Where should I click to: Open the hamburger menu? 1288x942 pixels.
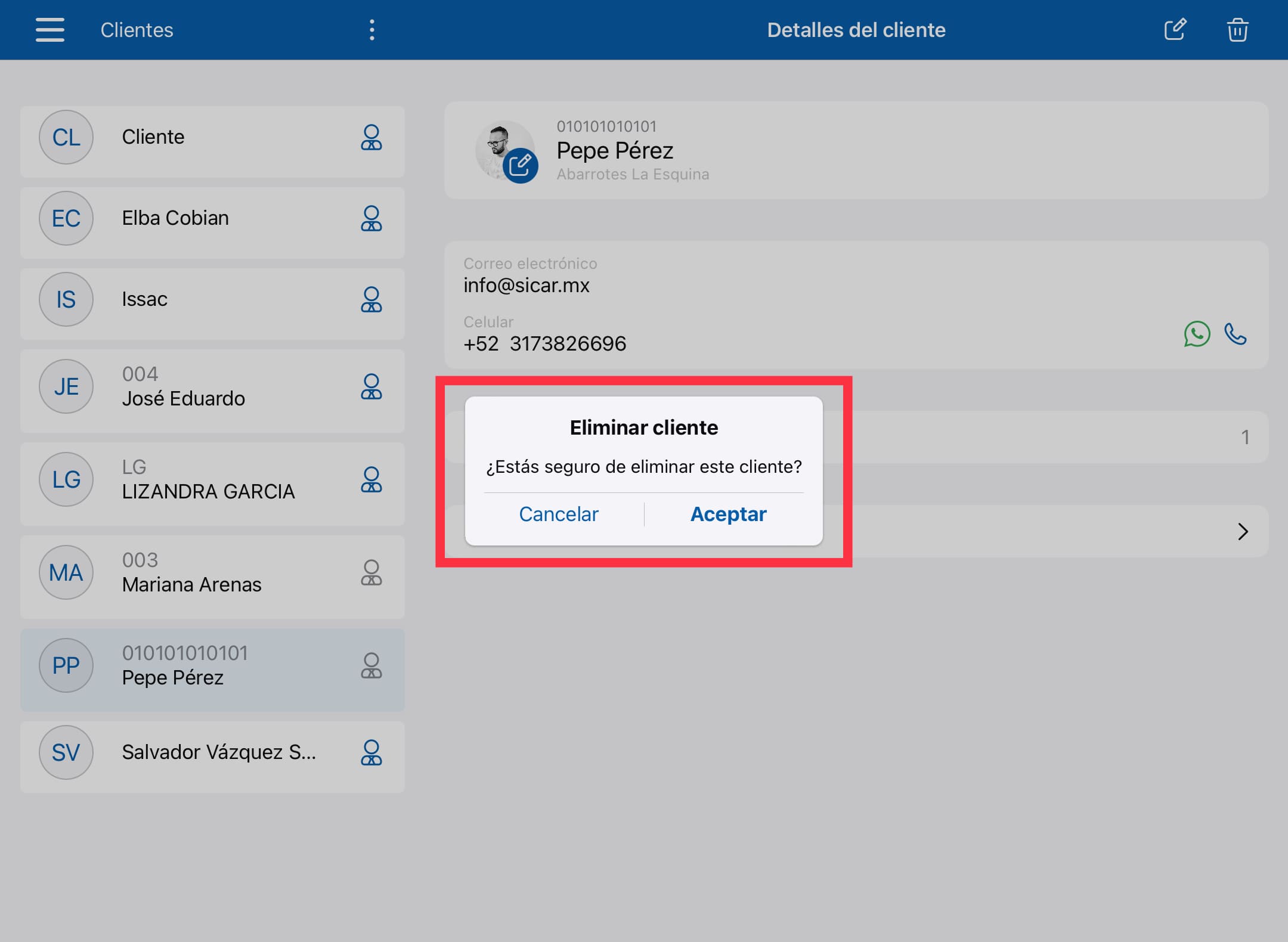tap(49, 30)
